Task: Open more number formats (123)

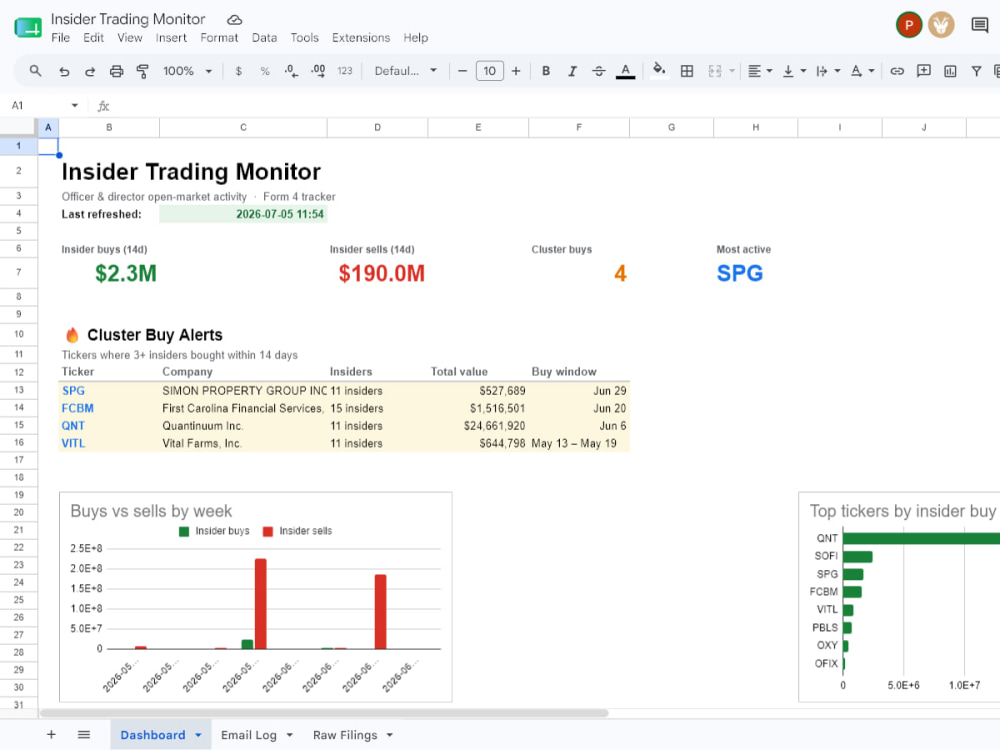Action: coord(345,71)
